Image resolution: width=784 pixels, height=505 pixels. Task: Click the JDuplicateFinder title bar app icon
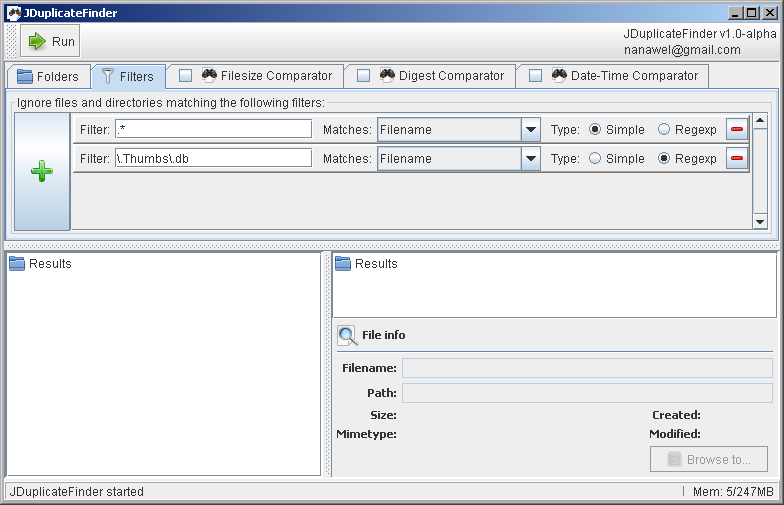[14, 13]
